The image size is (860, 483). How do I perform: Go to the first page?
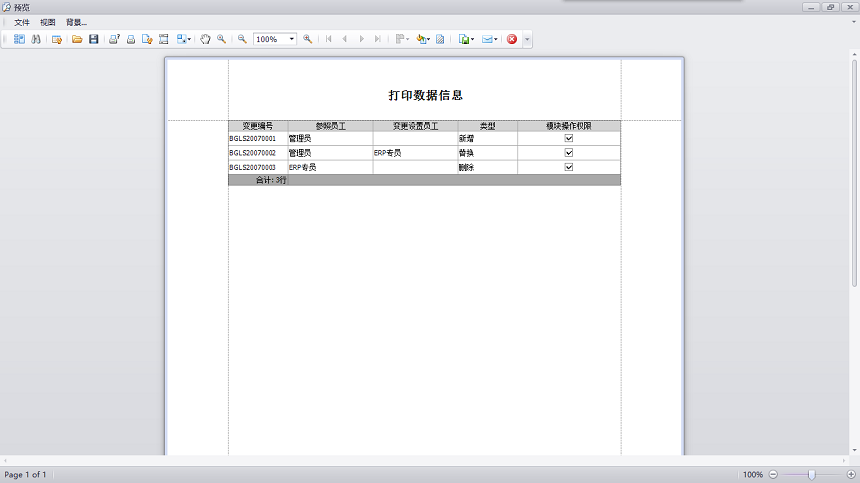329,39
